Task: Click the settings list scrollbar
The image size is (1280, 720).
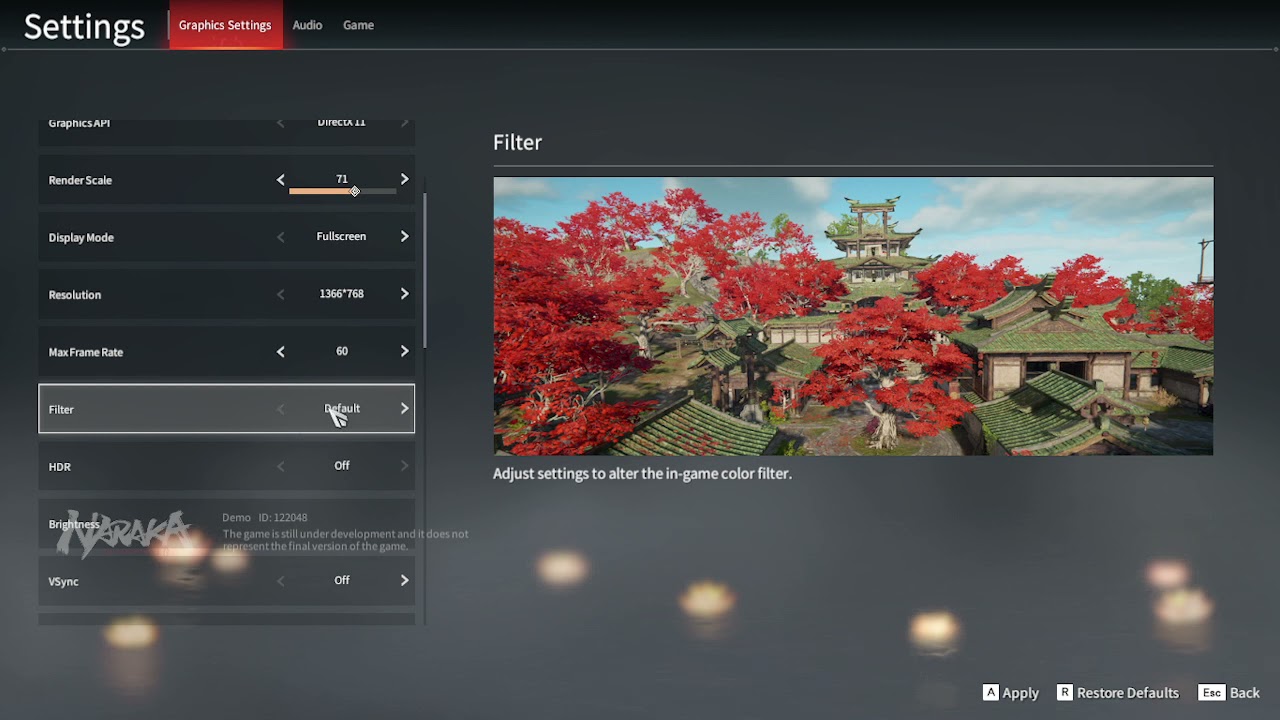Action: coord(425,270)
